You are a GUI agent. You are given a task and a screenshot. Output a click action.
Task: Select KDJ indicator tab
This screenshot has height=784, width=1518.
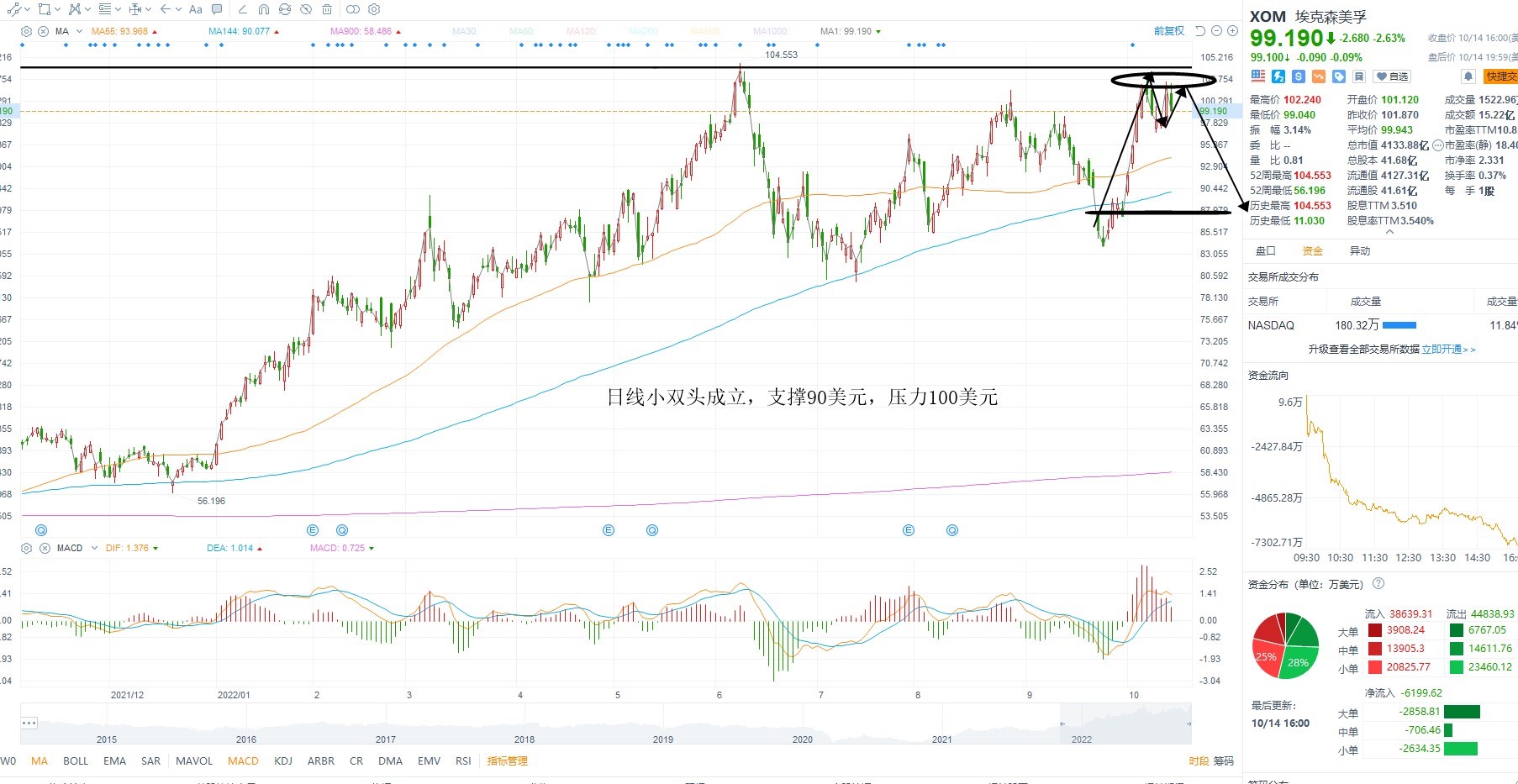[x=283, y=760]
